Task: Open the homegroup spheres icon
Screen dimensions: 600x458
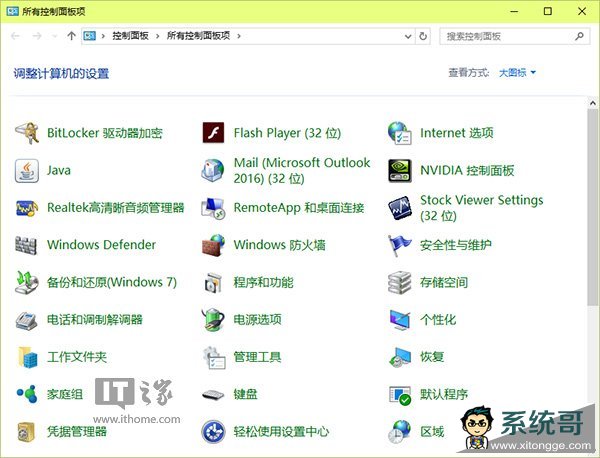Action: point(27,394)
